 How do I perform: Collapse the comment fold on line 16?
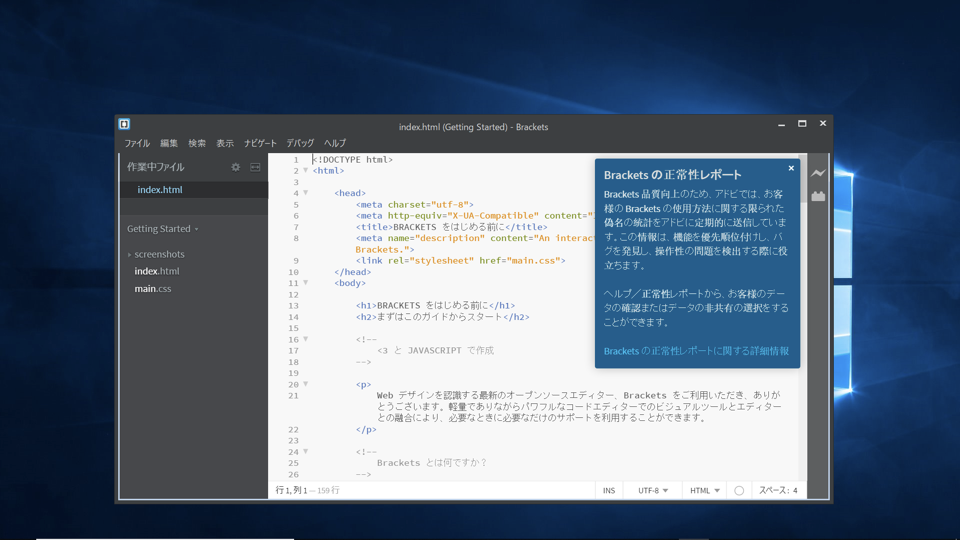tap(306, 339)
